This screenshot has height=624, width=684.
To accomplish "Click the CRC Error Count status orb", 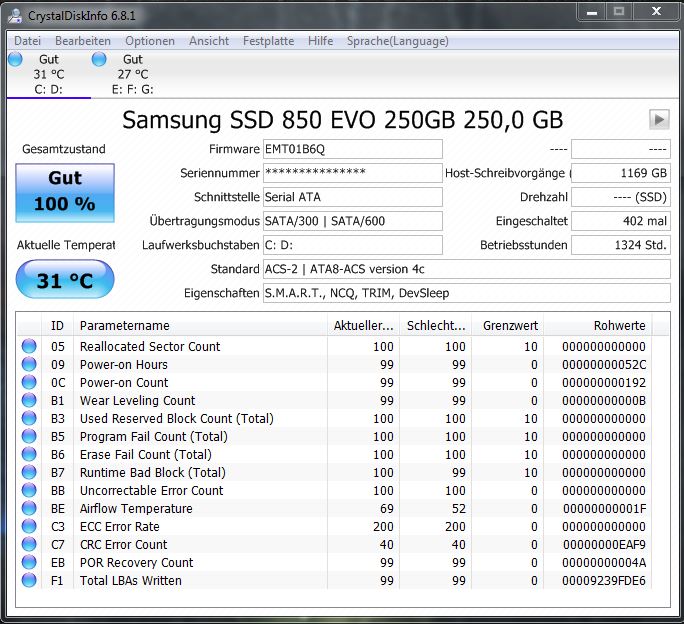I will 29,544.
